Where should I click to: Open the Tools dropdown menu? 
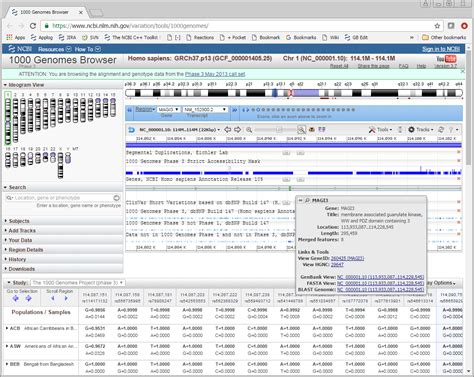(x=381, y=129)
